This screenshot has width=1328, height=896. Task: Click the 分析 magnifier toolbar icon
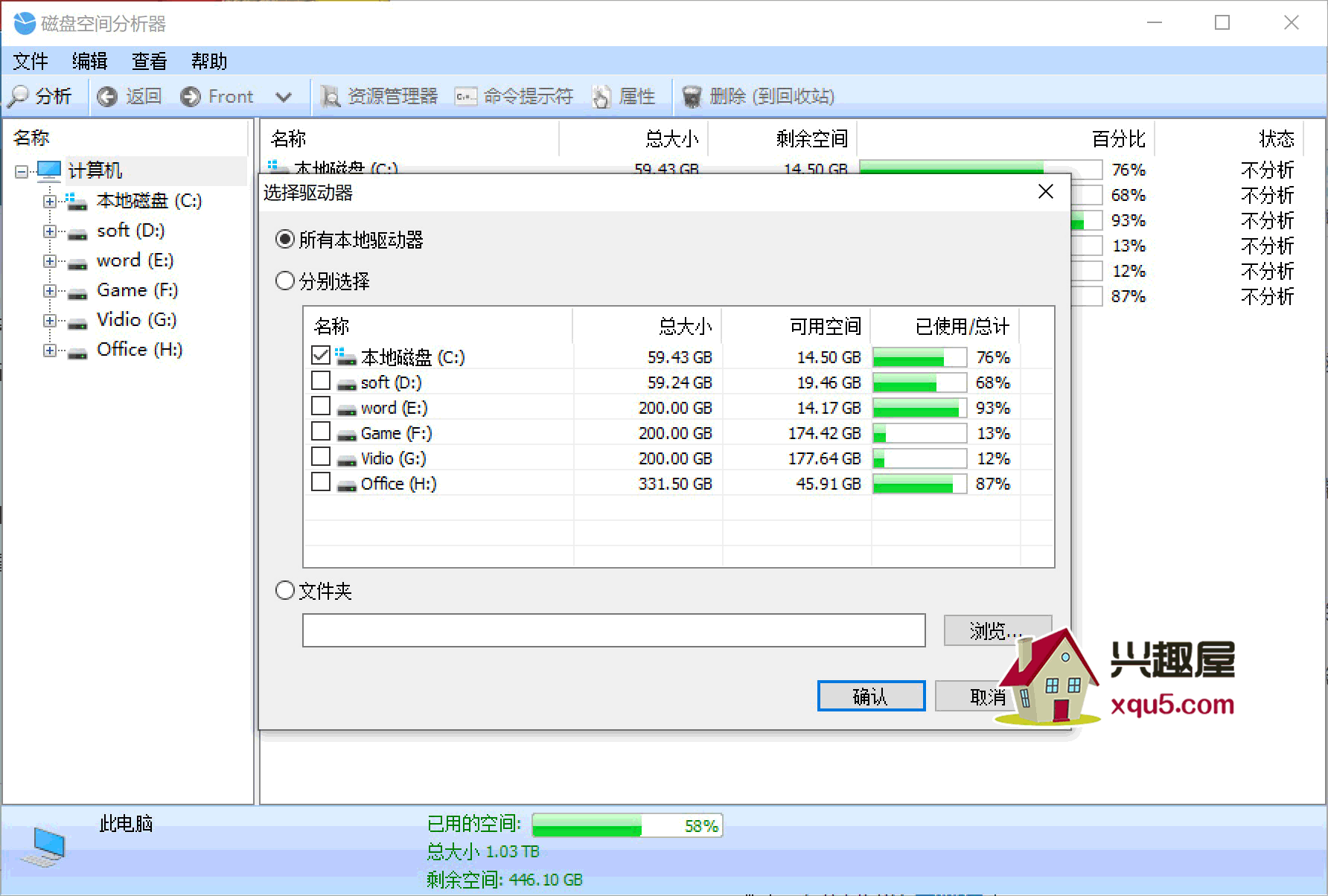19,97
